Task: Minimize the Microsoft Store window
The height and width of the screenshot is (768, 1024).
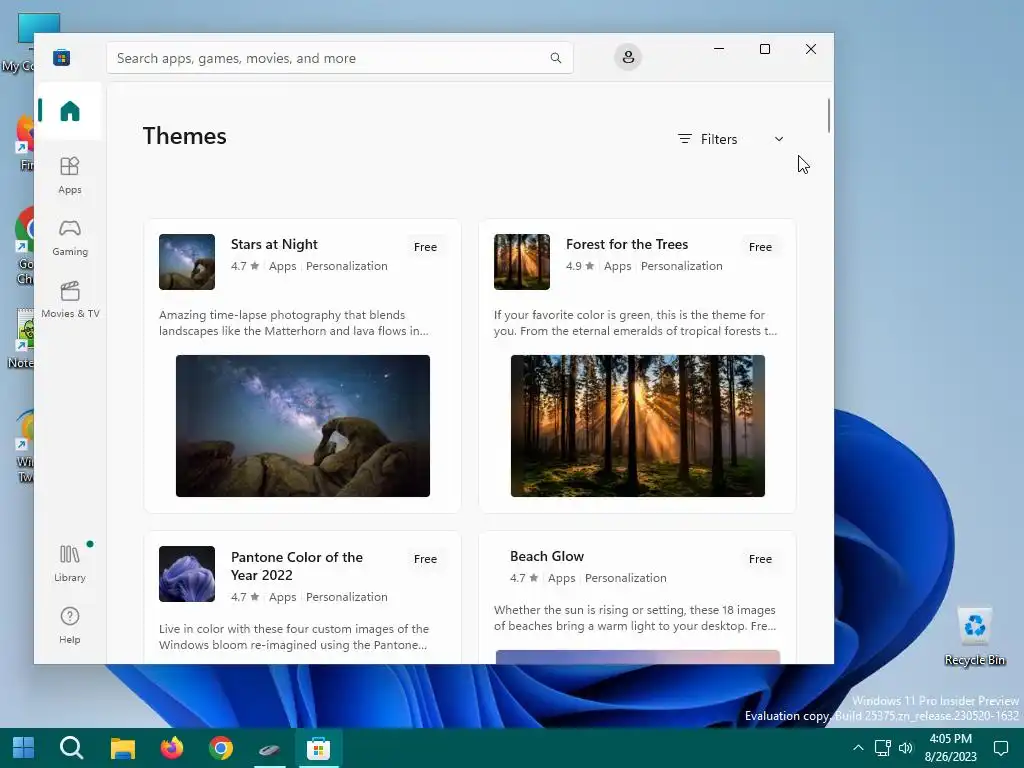Action: click(x=719, y=49)
